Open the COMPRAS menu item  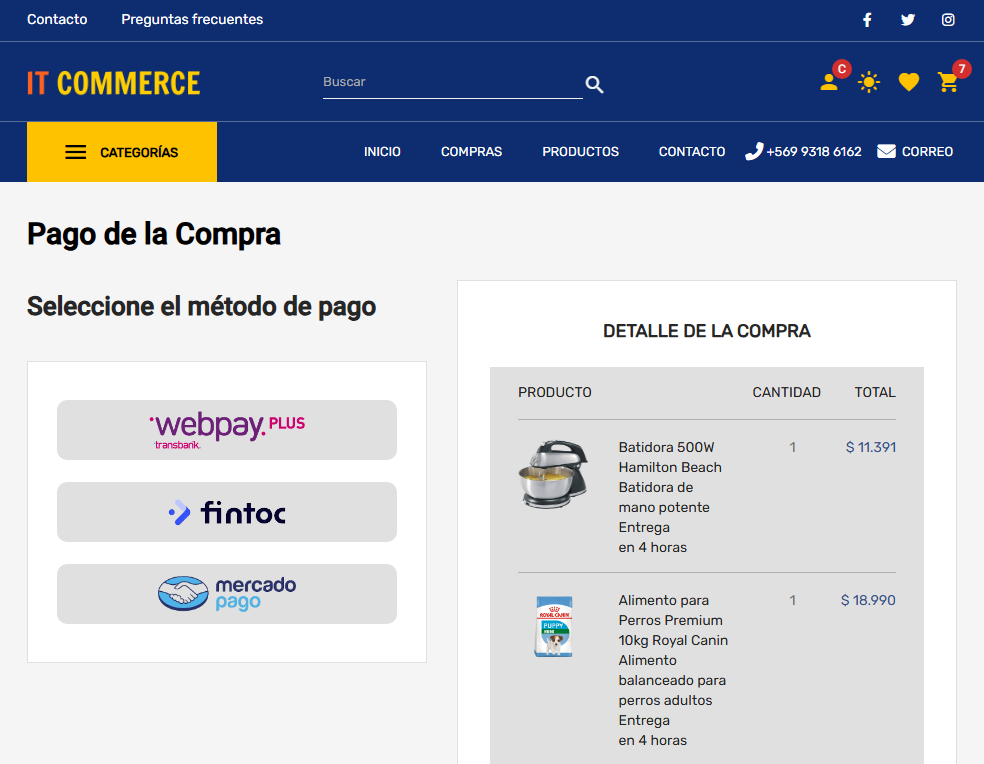471,152
